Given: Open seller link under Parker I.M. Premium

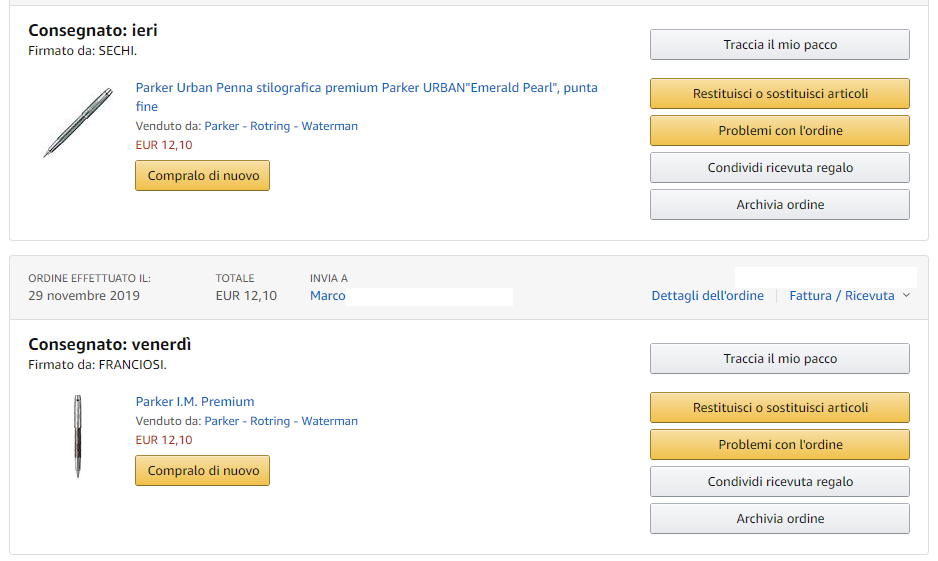Looking at the screenshot, I should click(x=281, y=421).
